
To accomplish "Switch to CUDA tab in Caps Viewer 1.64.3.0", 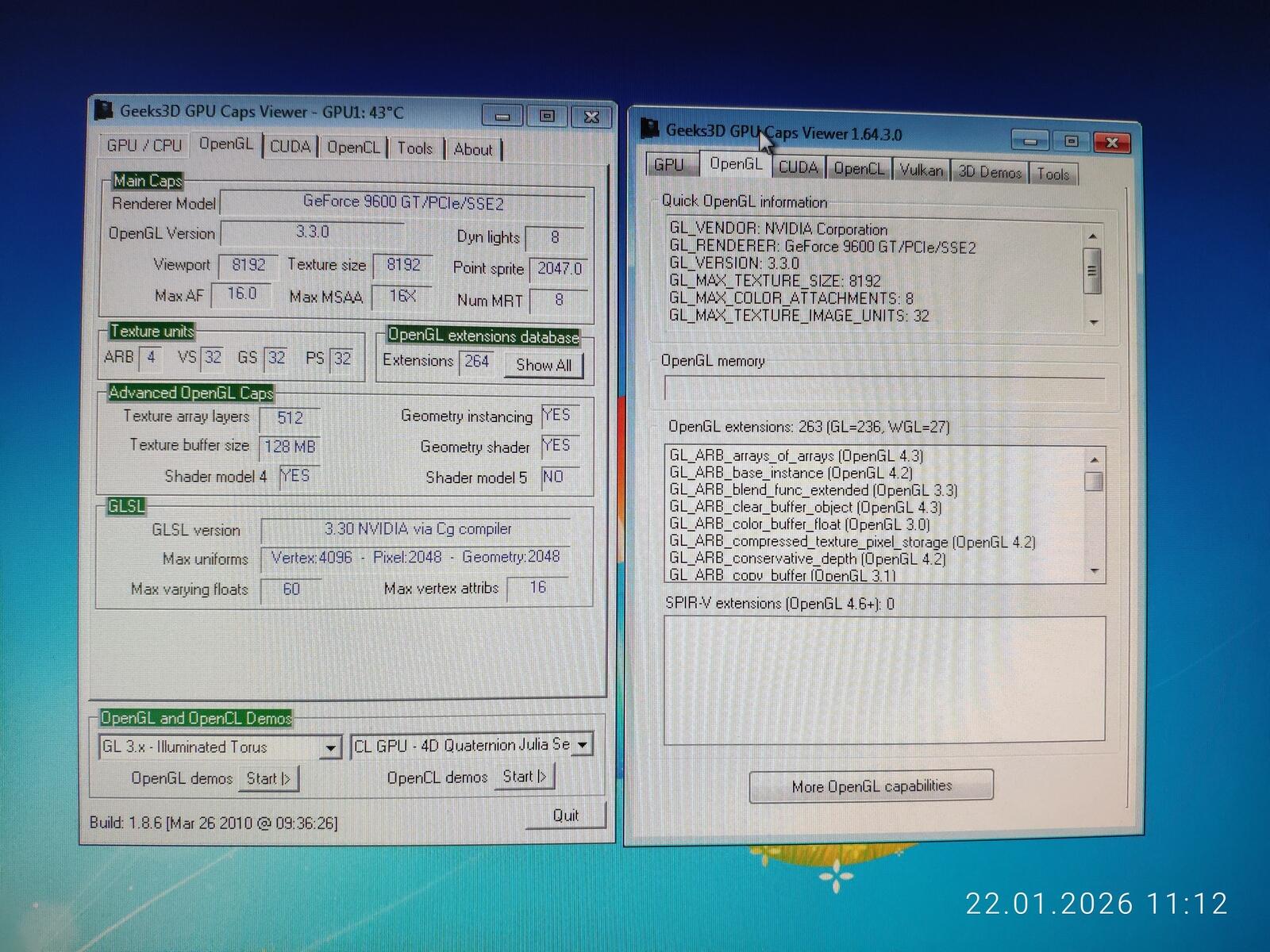I will [798, 167].
